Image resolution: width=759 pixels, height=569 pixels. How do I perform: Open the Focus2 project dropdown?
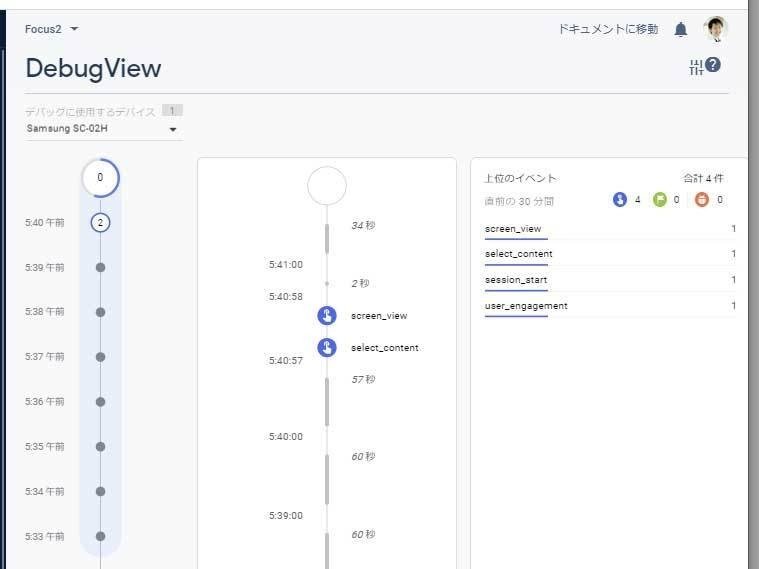tap(51, 29)
